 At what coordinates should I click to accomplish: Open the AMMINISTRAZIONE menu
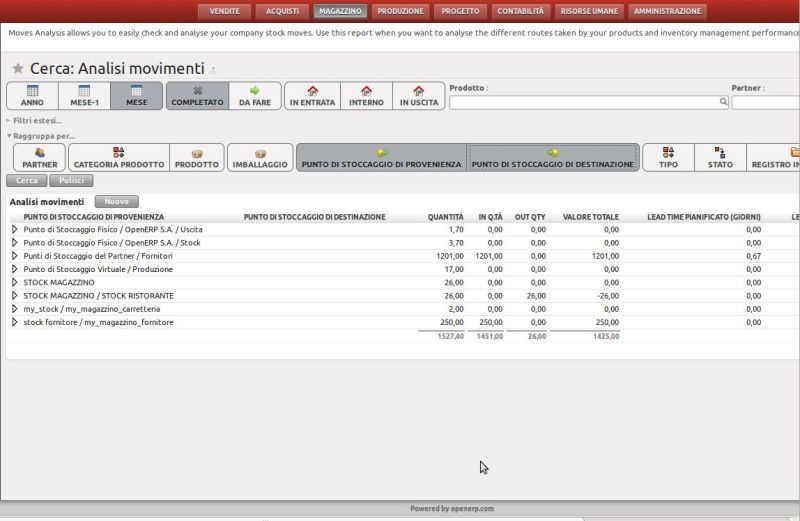tap(667, 11)
